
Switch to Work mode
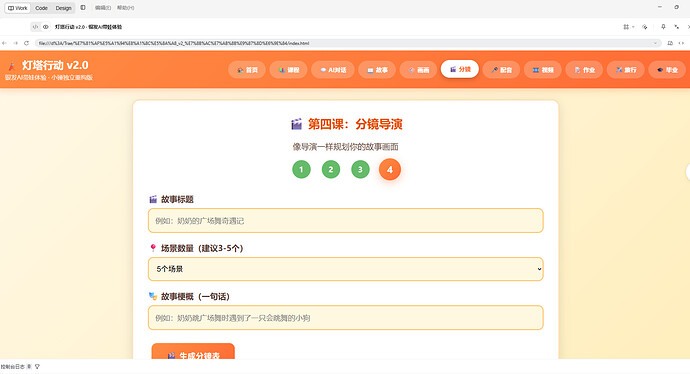click(x=18, y=8)
